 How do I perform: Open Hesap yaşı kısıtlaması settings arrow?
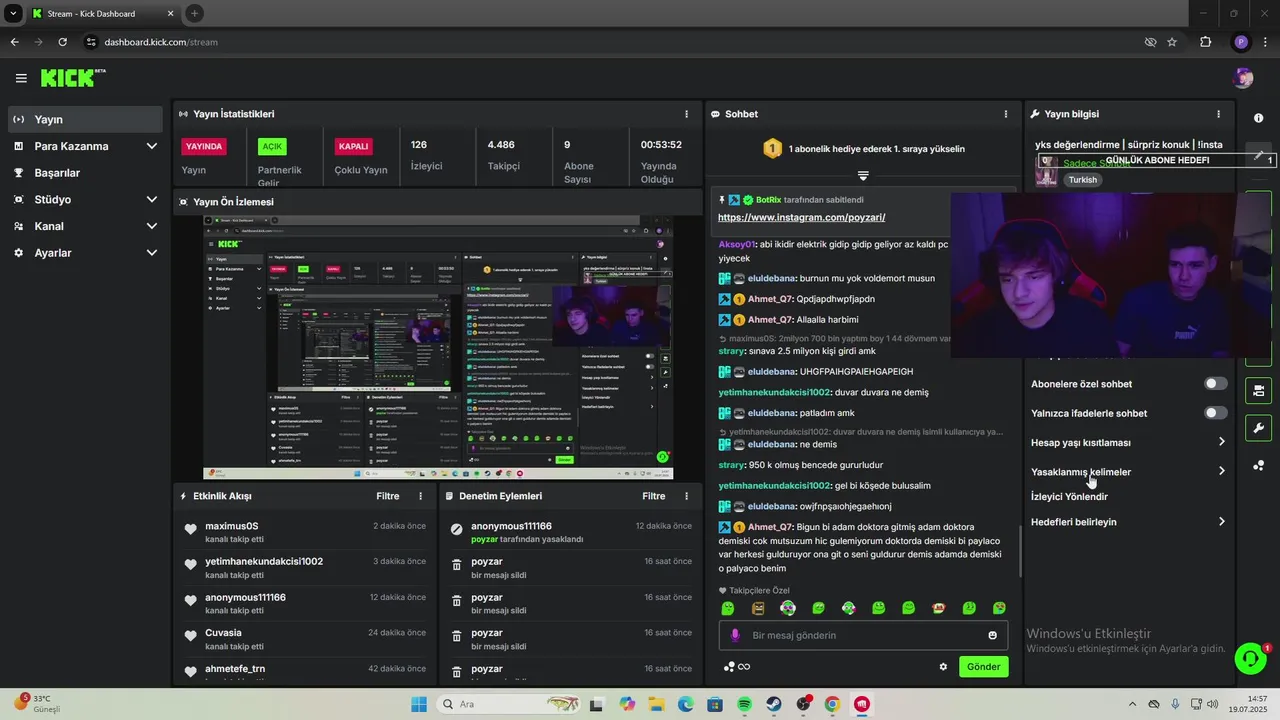point(1221,442)
